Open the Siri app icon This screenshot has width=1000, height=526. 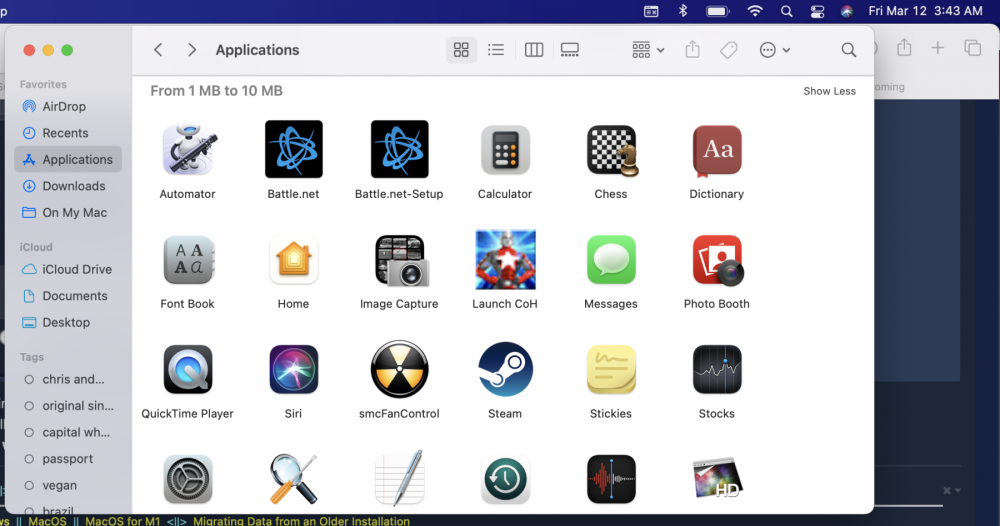pos(293,370)
